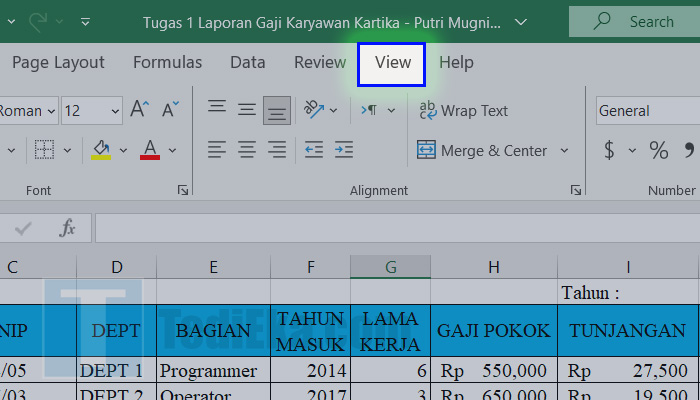
Task: Click the Redo arrow icon
Action: click(37, 21)
